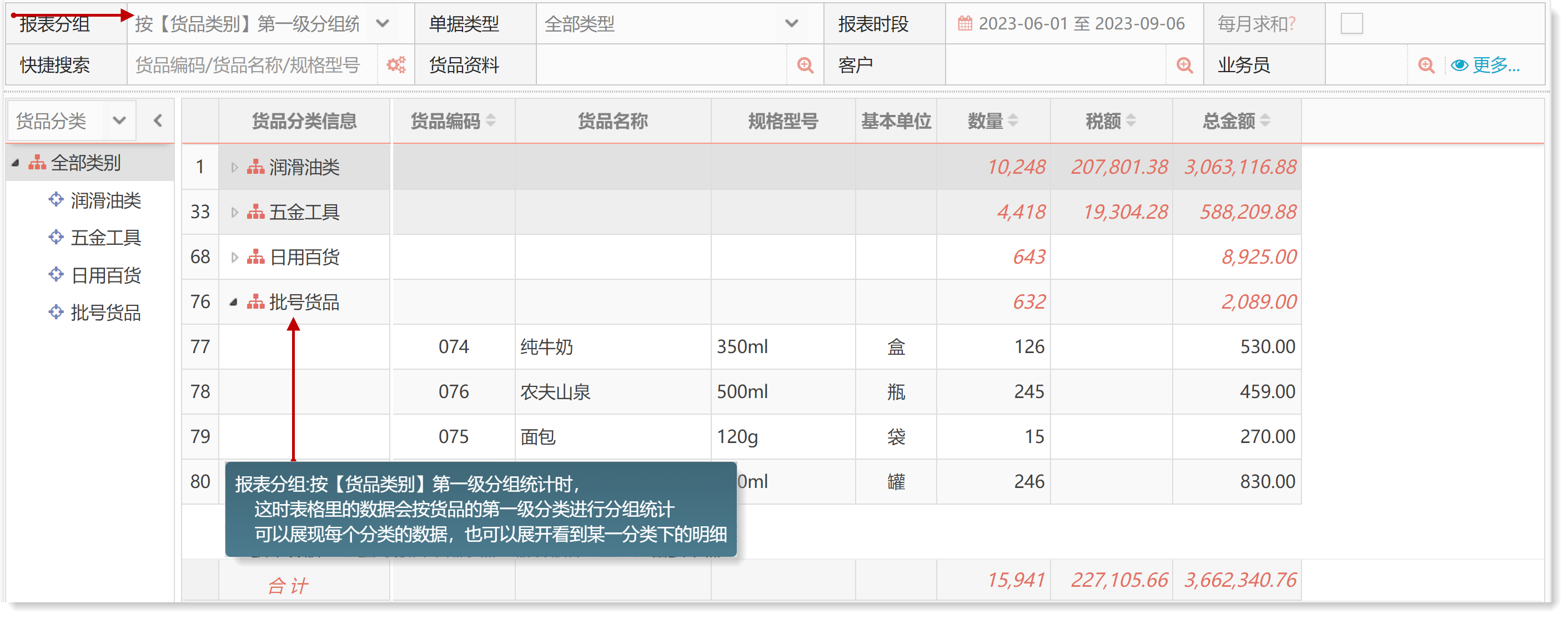Collapse the 全部类别 tree node
The width and height of the screenshot is (1568, 619).
point(16,163)
